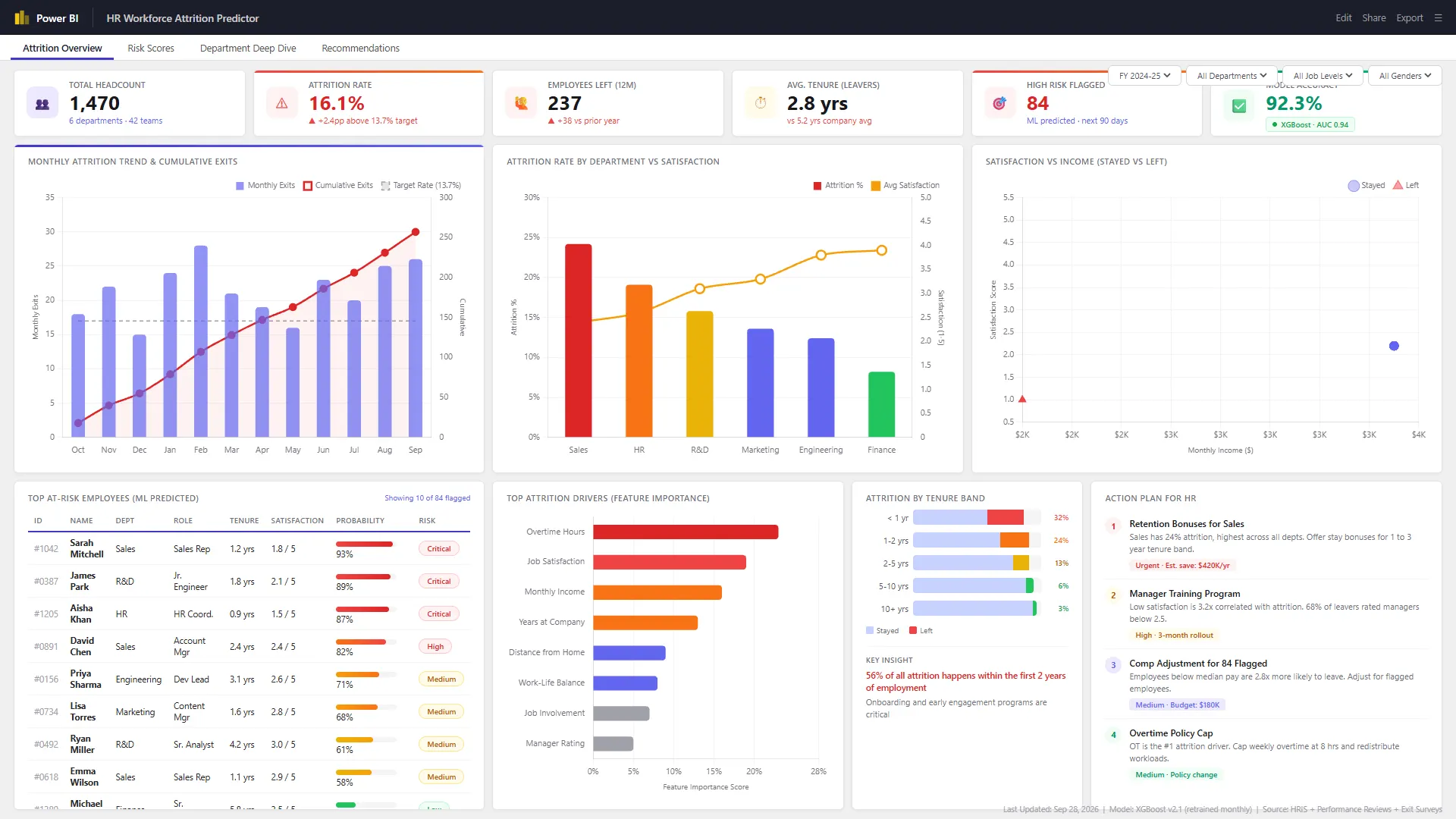The height and width of the screenshot is (819, 1456).
Task: Click the number 1 badge for Retention Bonuses
Action: (1113, 526)
